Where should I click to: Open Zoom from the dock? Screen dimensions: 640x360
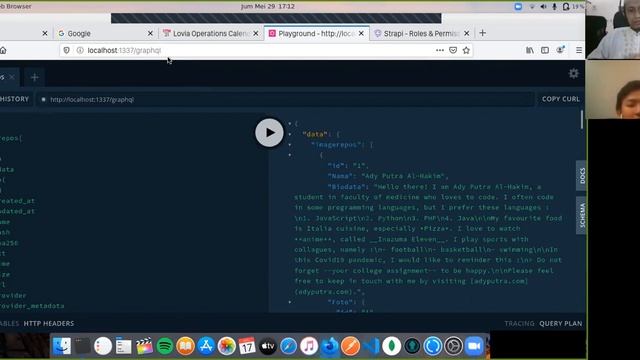pyautogui.click(x=474, y=346)
